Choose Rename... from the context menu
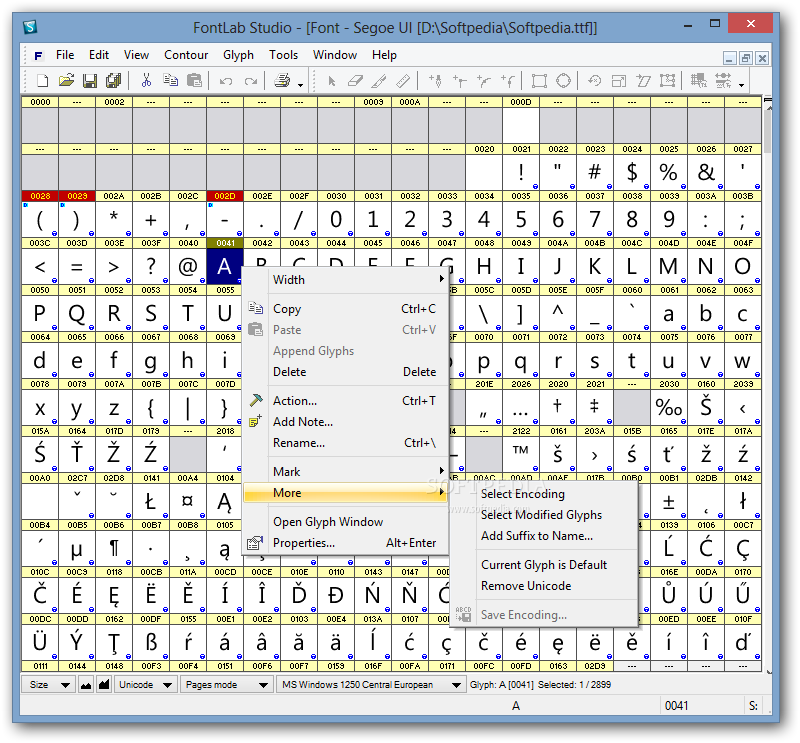The width and height of the screenshot is (800, 743). [345, 442]
